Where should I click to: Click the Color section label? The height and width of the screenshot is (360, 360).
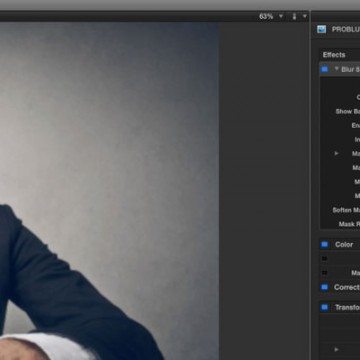click(x=344, y=245)
